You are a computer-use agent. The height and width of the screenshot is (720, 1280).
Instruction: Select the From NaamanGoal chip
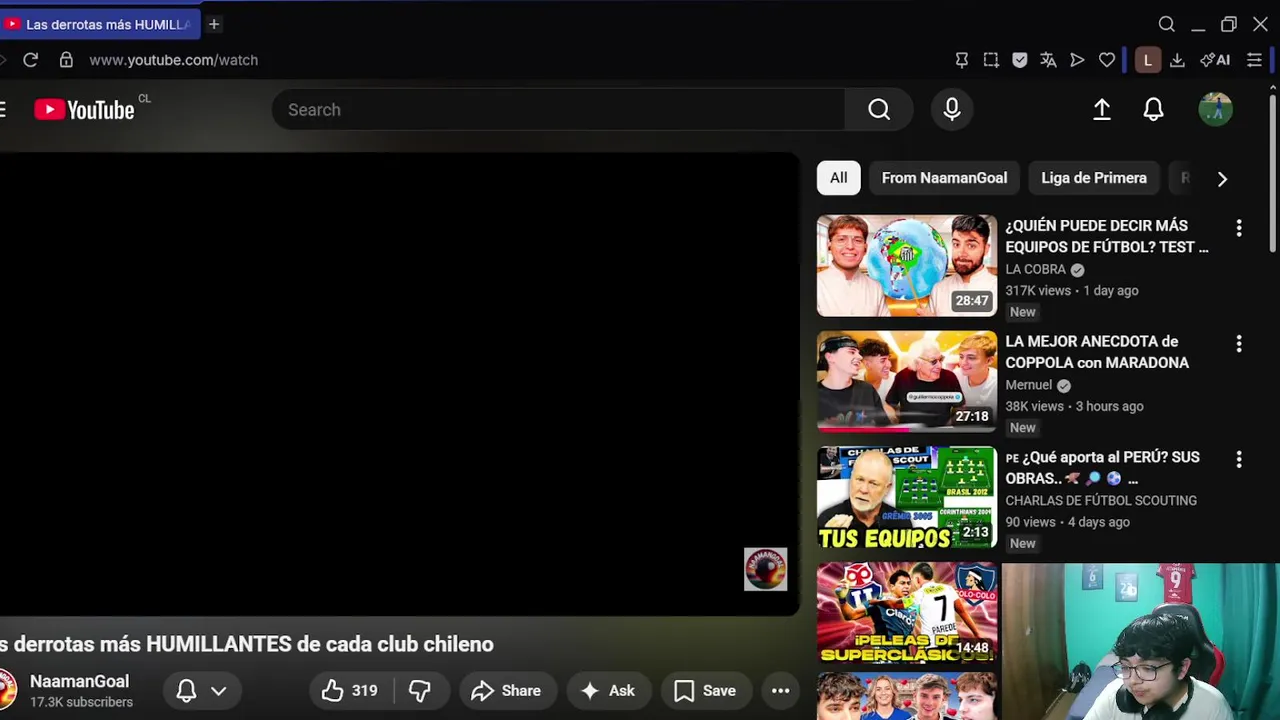pyautogui.click(x=944, y=178)
